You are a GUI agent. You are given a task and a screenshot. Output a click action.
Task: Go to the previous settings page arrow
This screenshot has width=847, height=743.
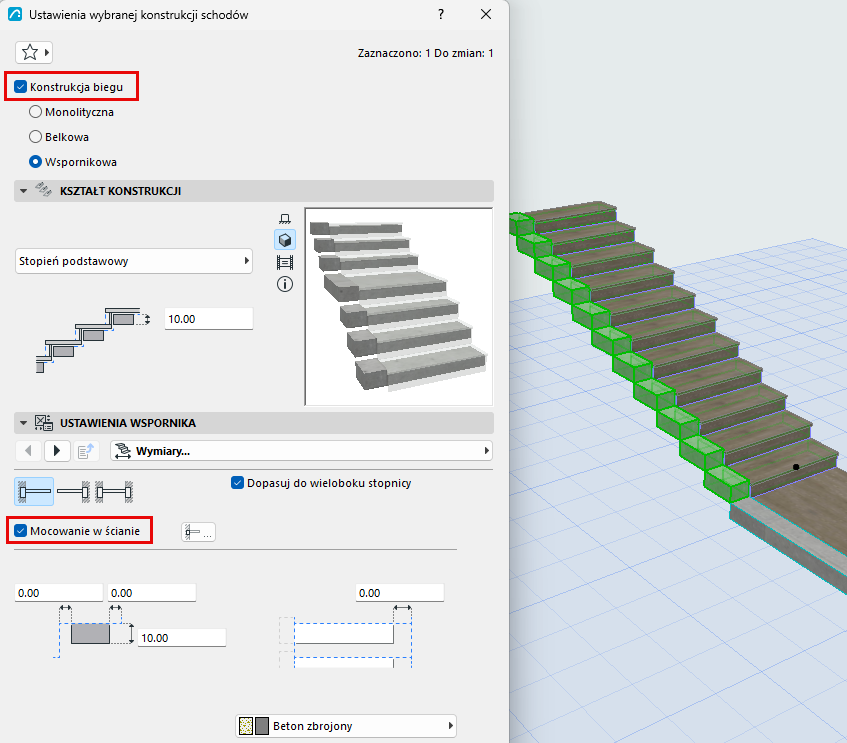[x=29, y=451]
